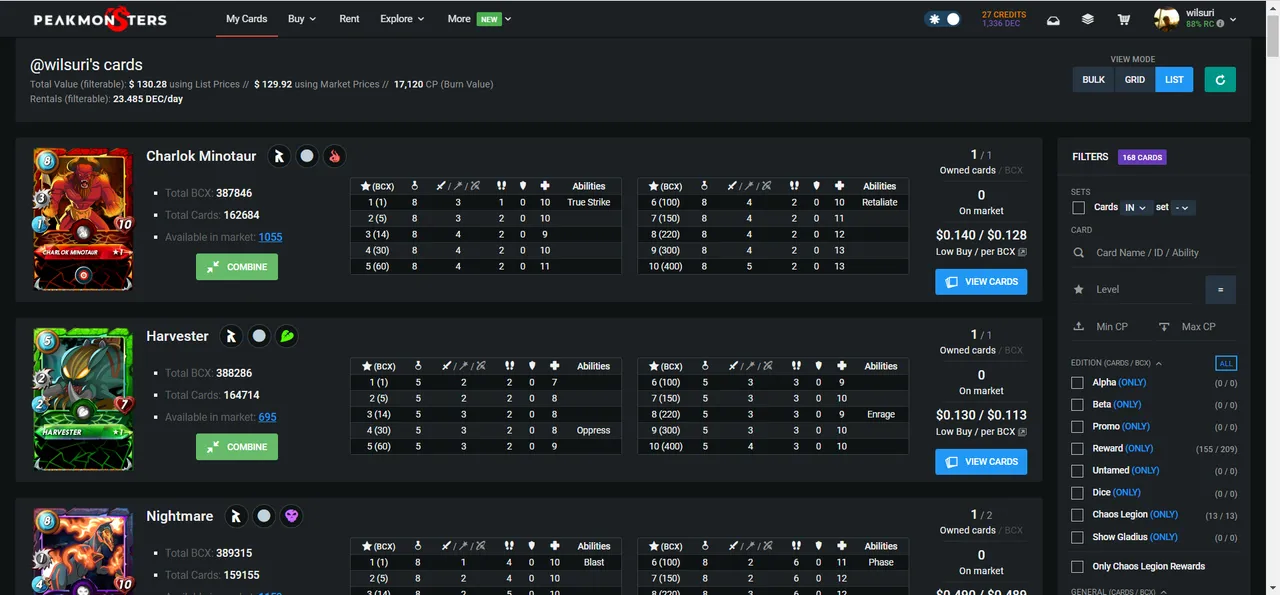
Task: Click the PeakMonsters logo
Action: pyautogui.click(x=100, y=19)
